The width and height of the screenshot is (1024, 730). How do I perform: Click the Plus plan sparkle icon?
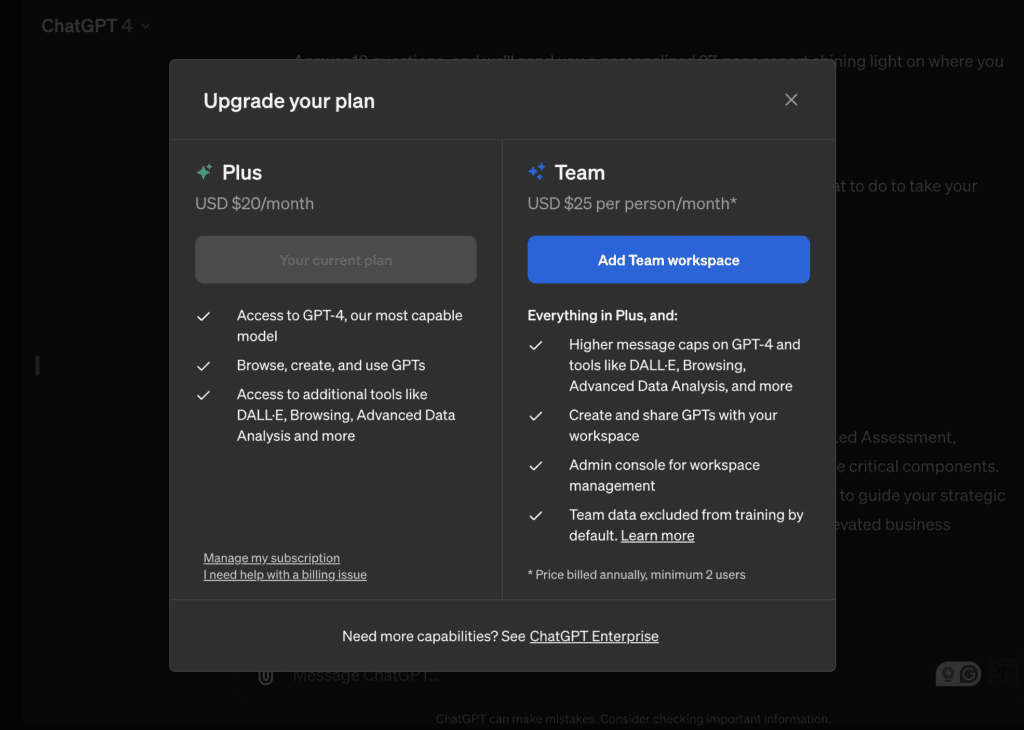207,171
